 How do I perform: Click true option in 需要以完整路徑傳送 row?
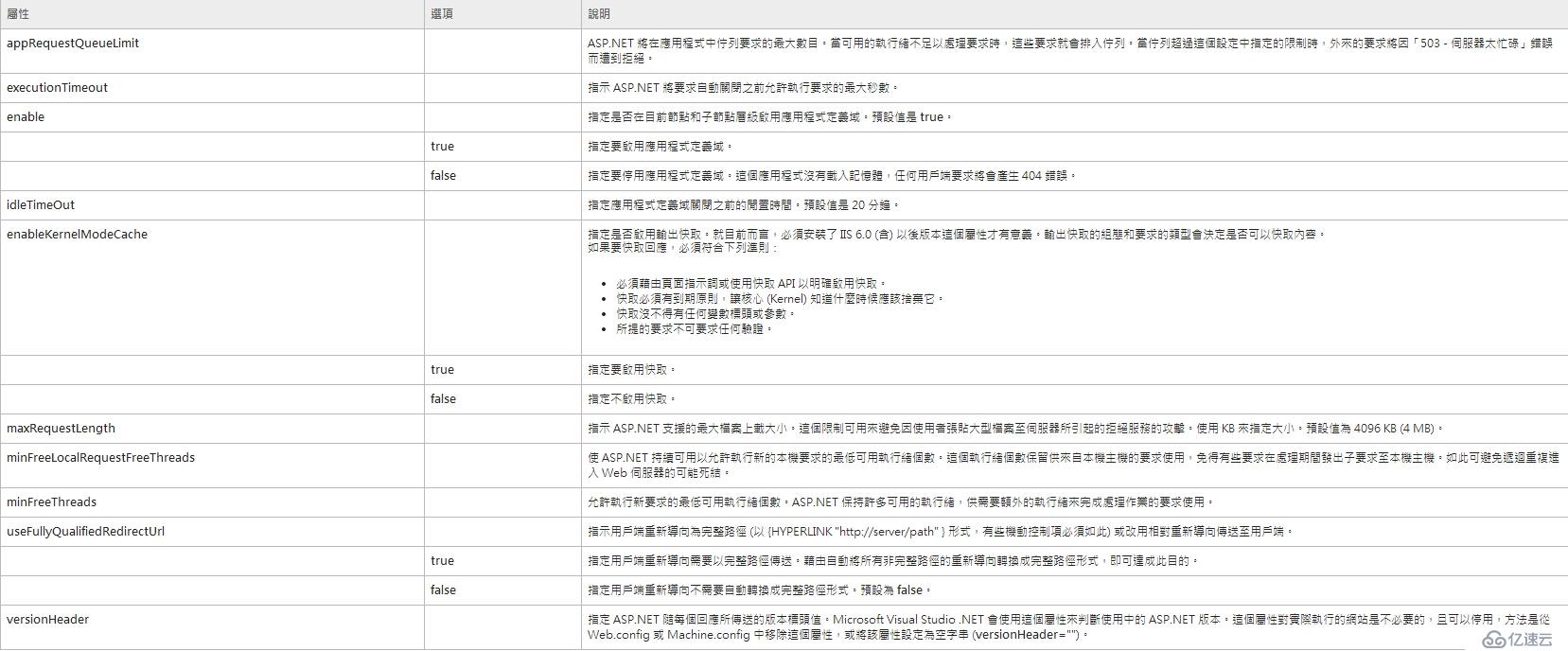pyautogui.click(x=442, y=561)
